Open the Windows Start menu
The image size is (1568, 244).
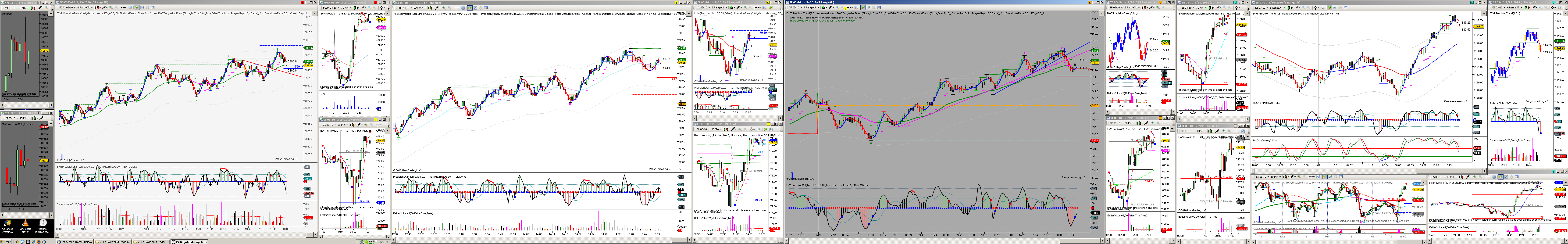tap(5, 242)
